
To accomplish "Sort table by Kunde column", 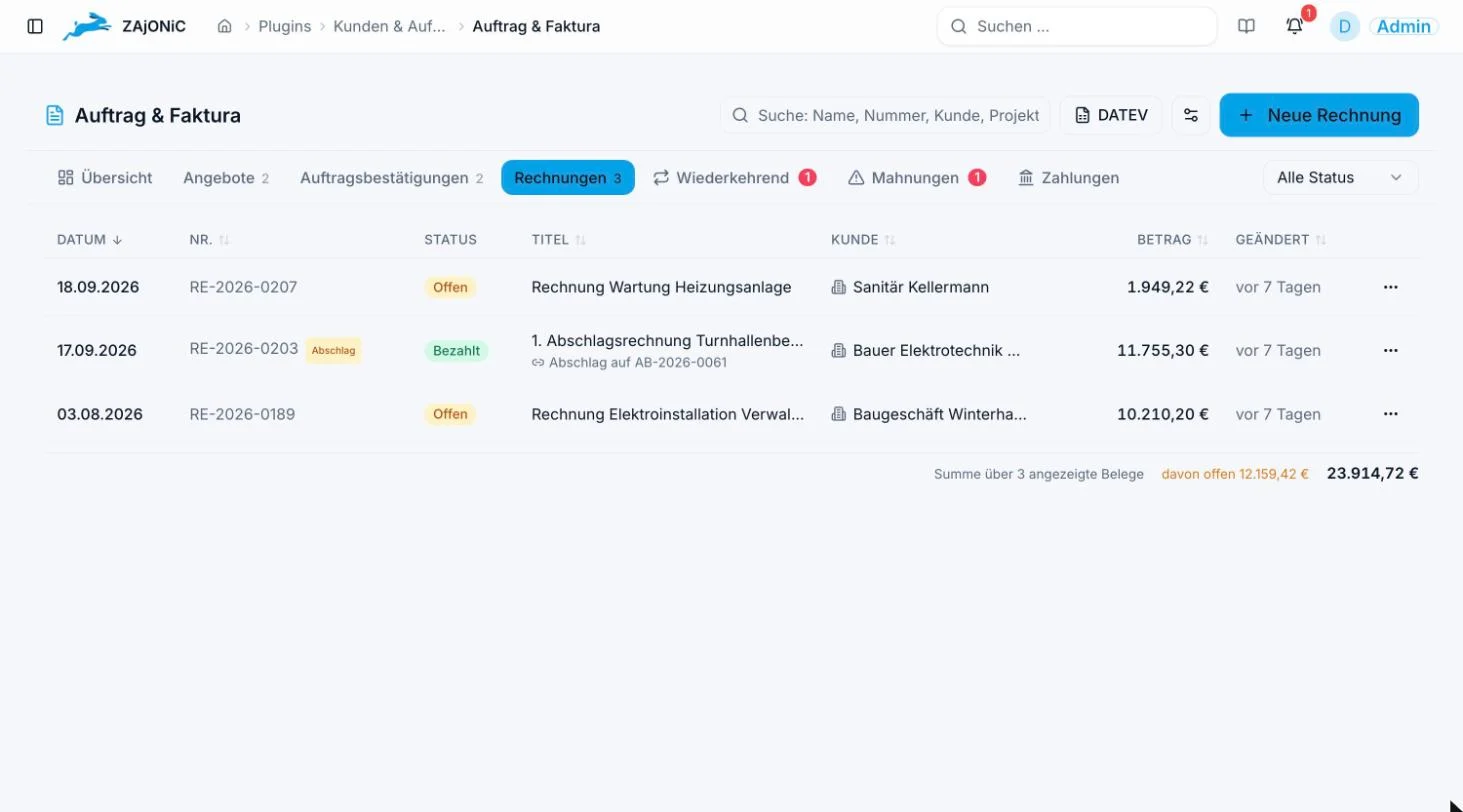I will pyautogui.click(x=863, y=240).
